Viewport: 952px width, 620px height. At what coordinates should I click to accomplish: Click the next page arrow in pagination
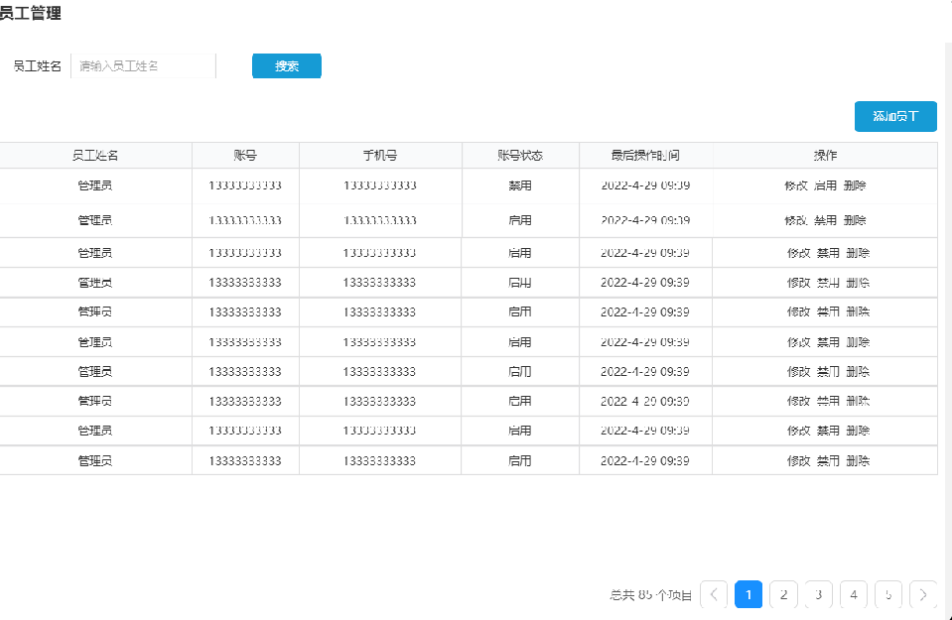click(x=923, y=594)
